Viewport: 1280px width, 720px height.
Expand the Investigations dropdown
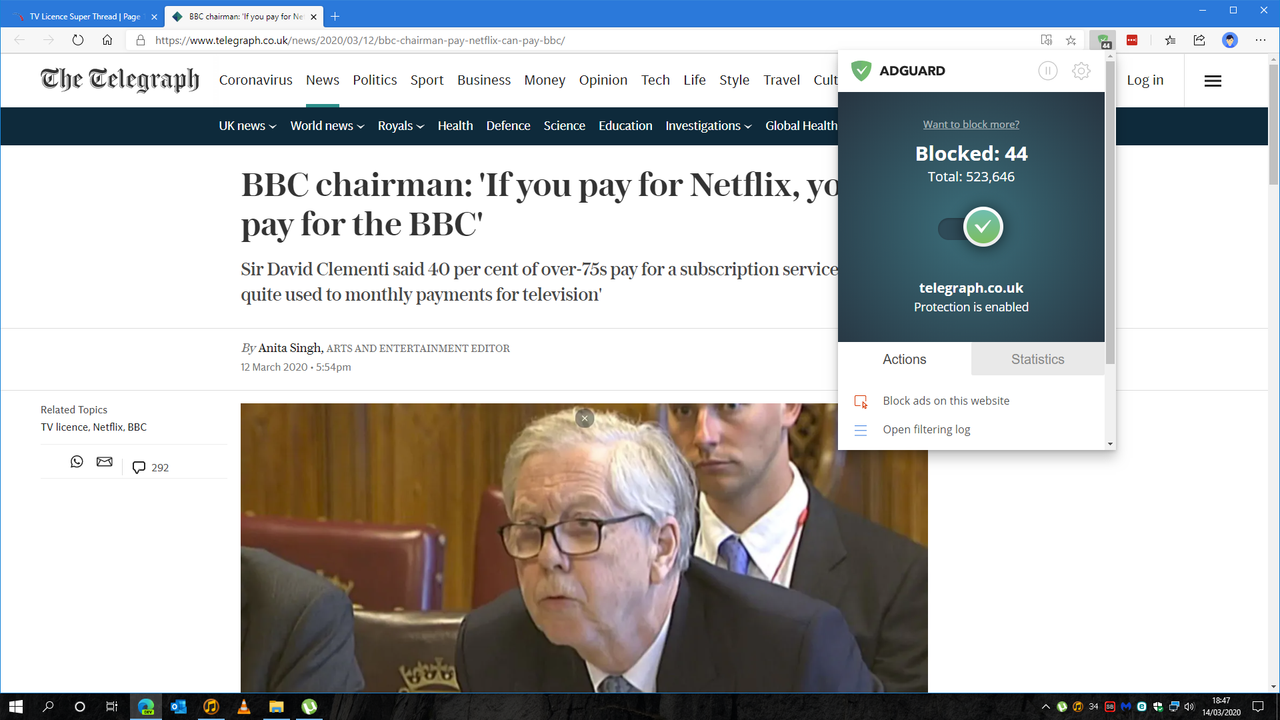709,126
